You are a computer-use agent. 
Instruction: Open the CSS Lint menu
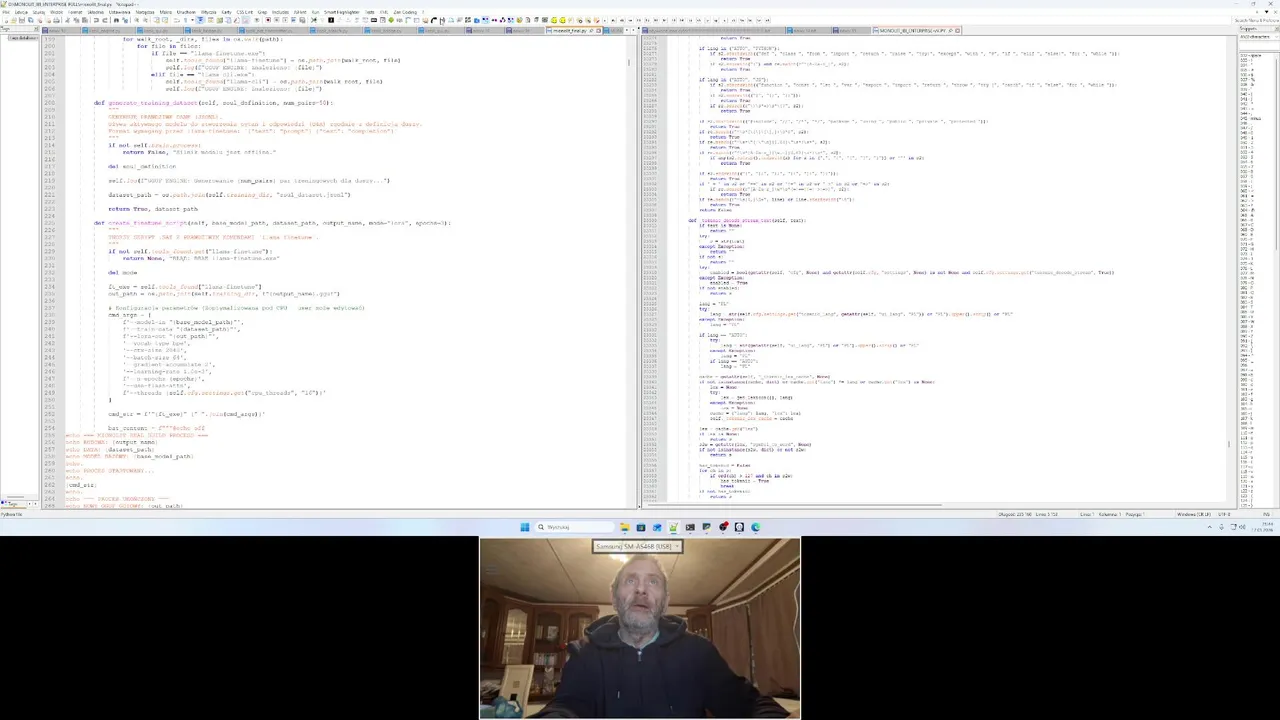tap(244, 12)
